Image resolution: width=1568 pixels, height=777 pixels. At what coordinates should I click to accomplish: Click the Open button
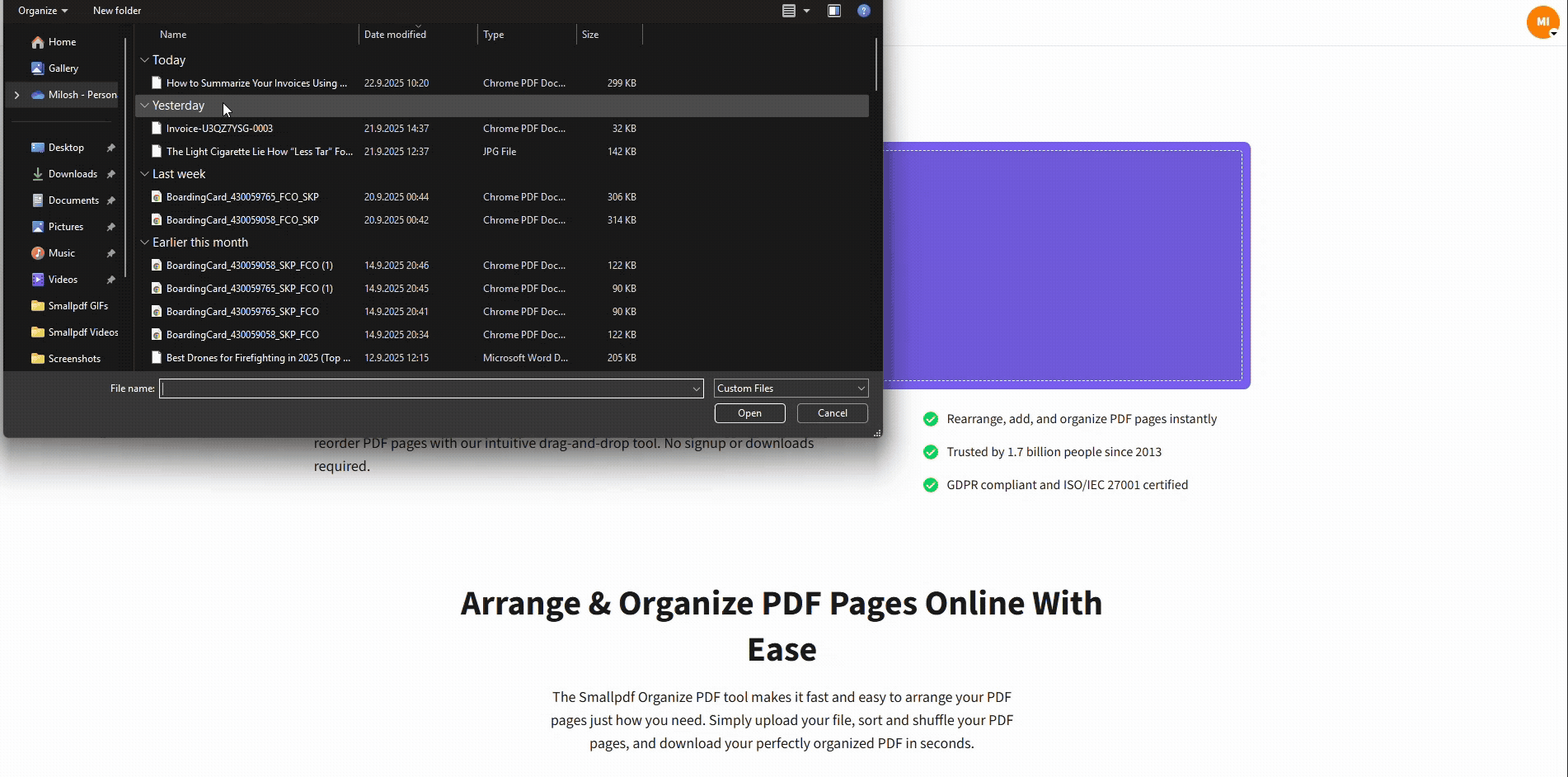(x=749, y=412)
